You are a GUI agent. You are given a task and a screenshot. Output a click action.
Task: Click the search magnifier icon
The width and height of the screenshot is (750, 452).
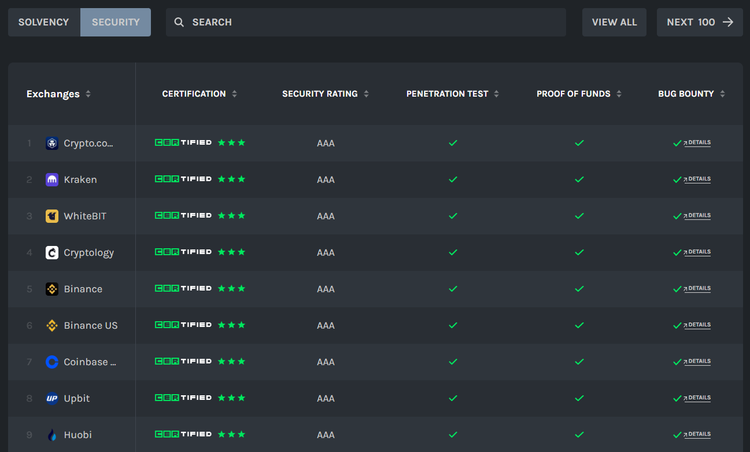[x=179, y=22]
